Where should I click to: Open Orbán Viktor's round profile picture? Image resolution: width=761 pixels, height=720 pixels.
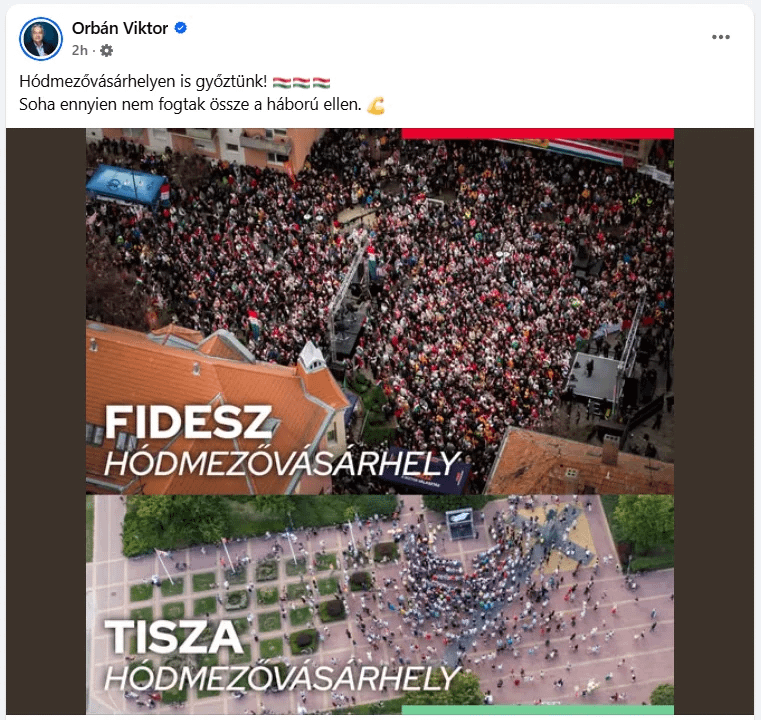tap(41, 39)
